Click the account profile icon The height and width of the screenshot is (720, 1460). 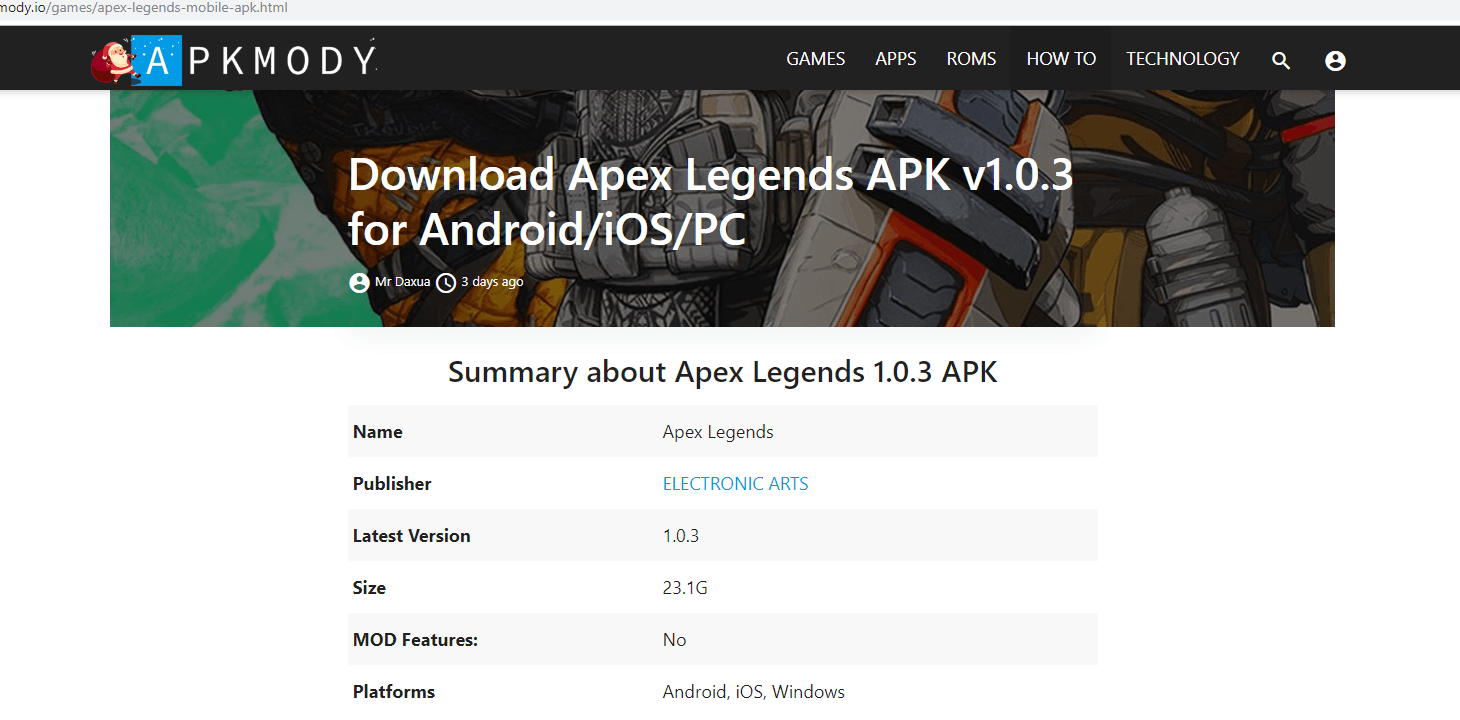tap(1335, 60)
